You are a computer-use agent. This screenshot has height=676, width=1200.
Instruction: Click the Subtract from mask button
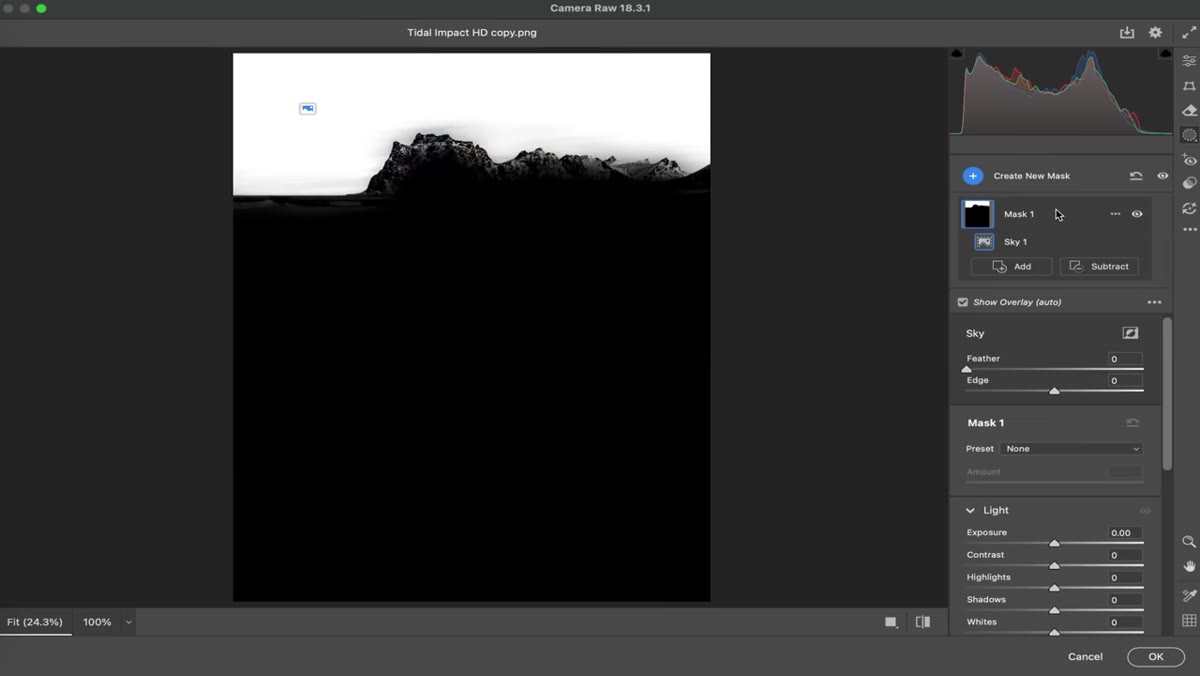[1099, 267]
